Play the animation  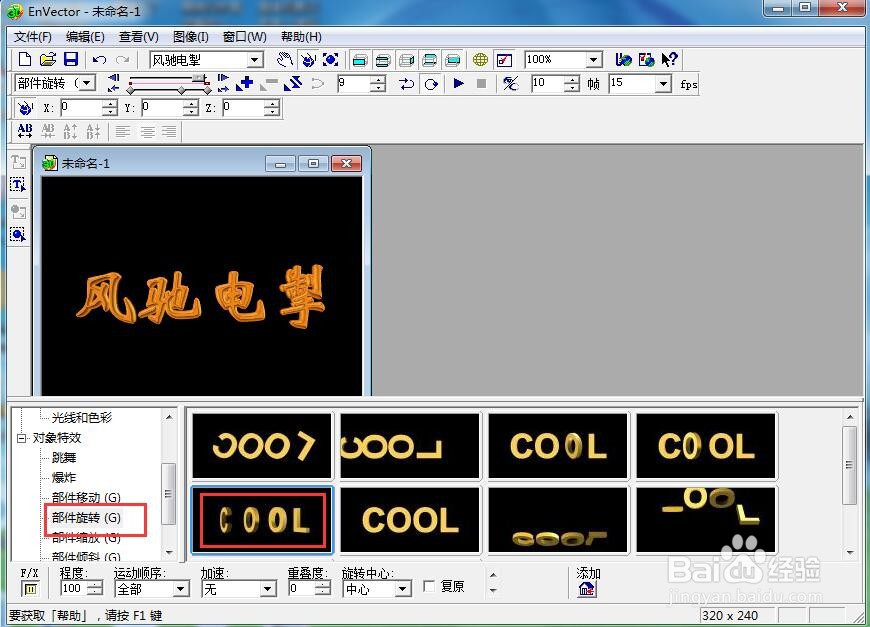click(x=458, y=83)
